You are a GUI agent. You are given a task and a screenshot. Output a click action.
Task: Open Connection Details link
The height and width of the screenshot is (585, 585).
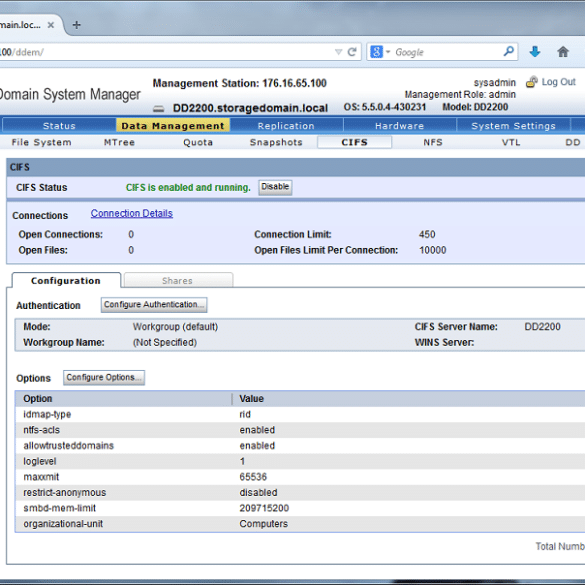point(132,213)
